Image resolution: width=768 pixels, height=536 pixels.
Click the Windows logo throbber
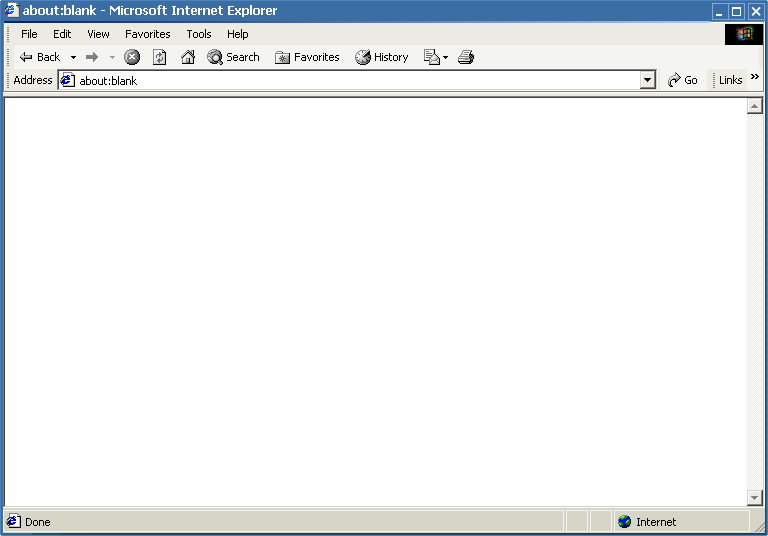coord(744,34)
